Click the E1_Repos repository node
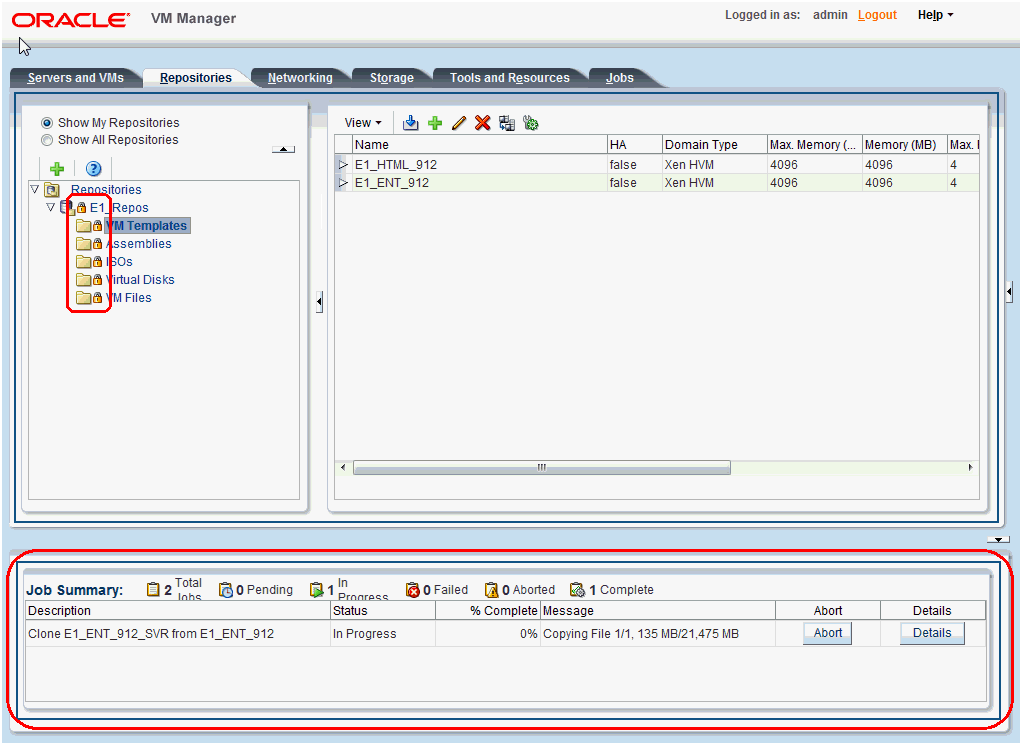1022x745 pixels. [119, 207]
